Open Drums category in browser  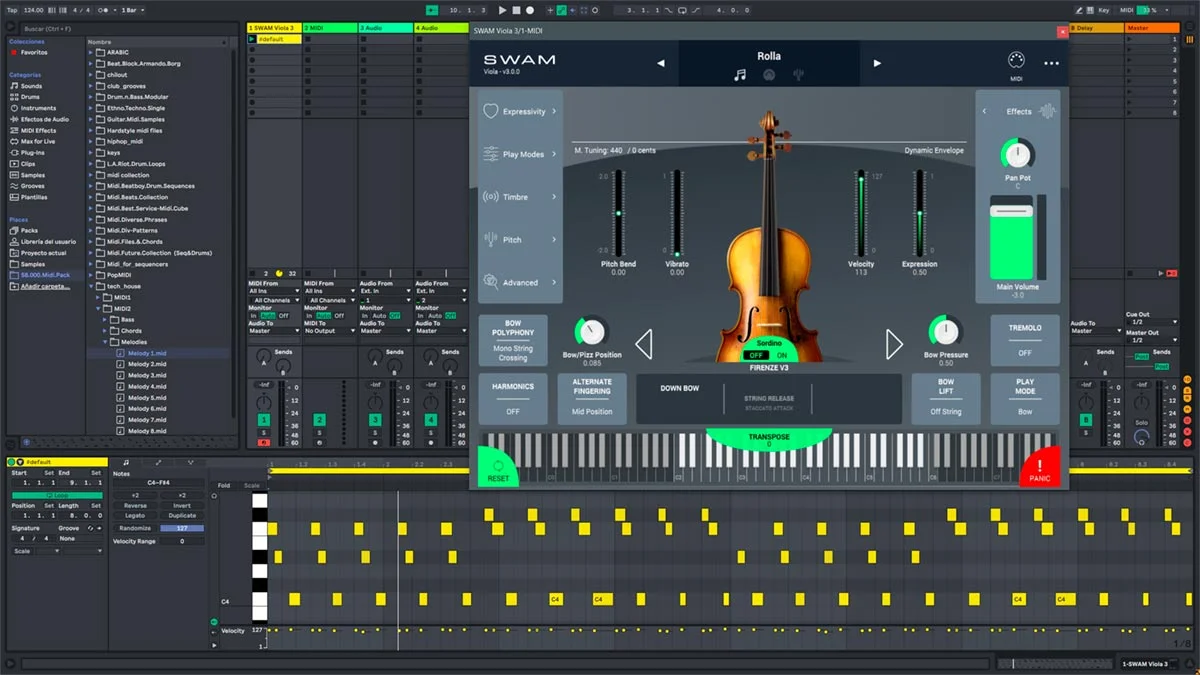30,97
